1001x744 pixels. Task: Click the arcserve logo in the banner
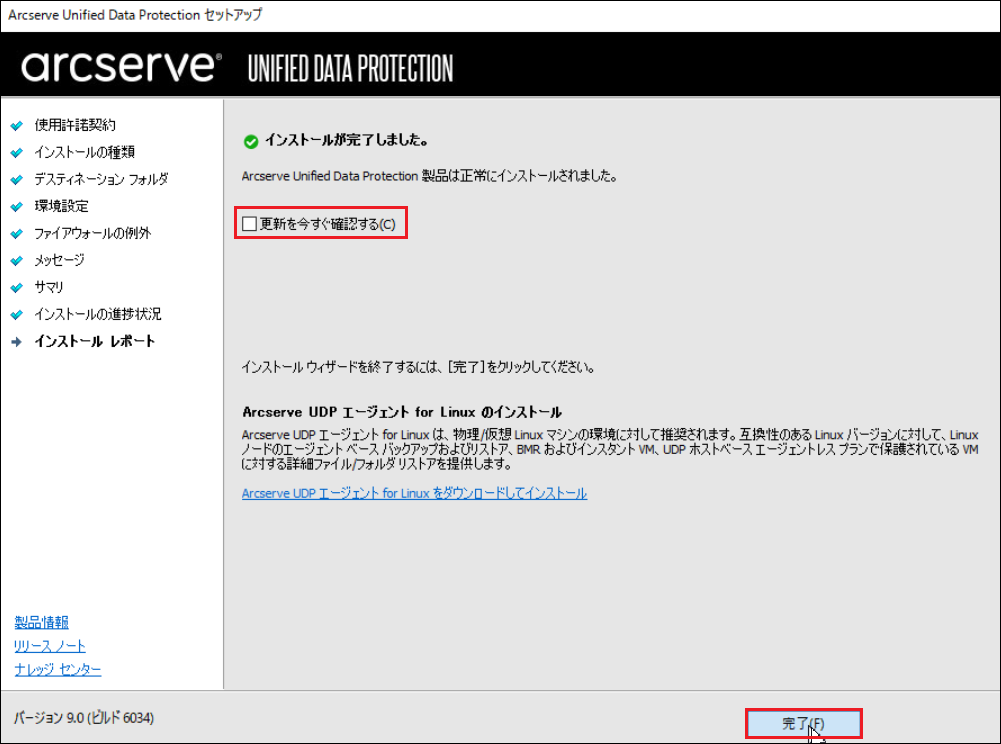point(121,66)
